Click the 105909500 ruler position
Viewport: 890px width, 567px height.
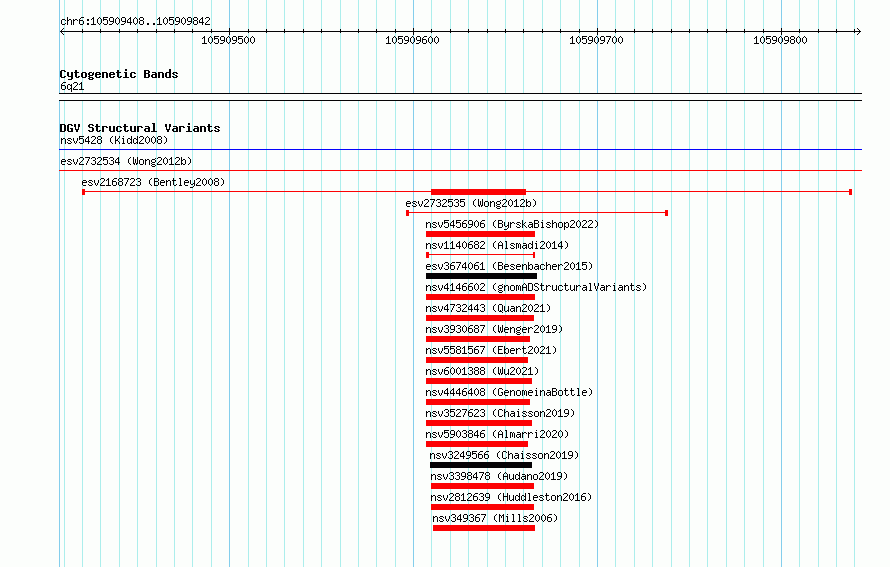[229, 40]
